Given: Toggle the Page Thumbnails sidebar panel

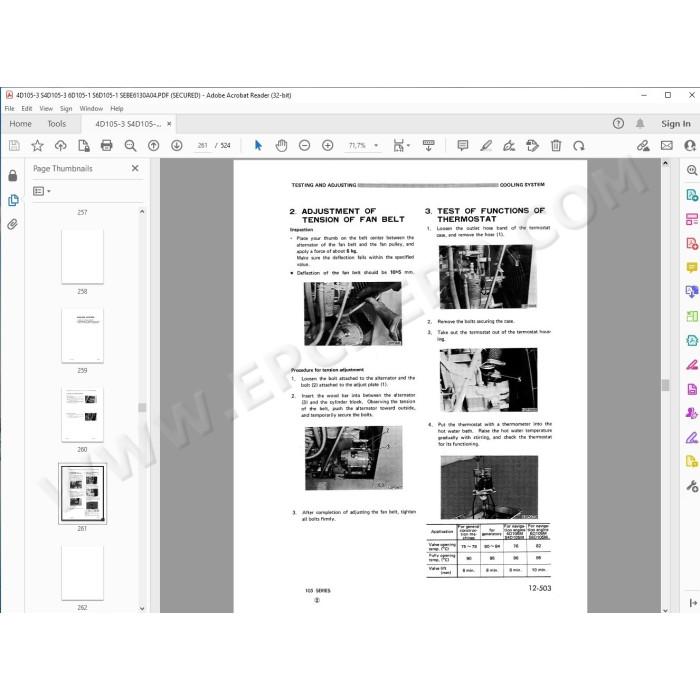Looking at the screenshot, I should tap(13, 200).
